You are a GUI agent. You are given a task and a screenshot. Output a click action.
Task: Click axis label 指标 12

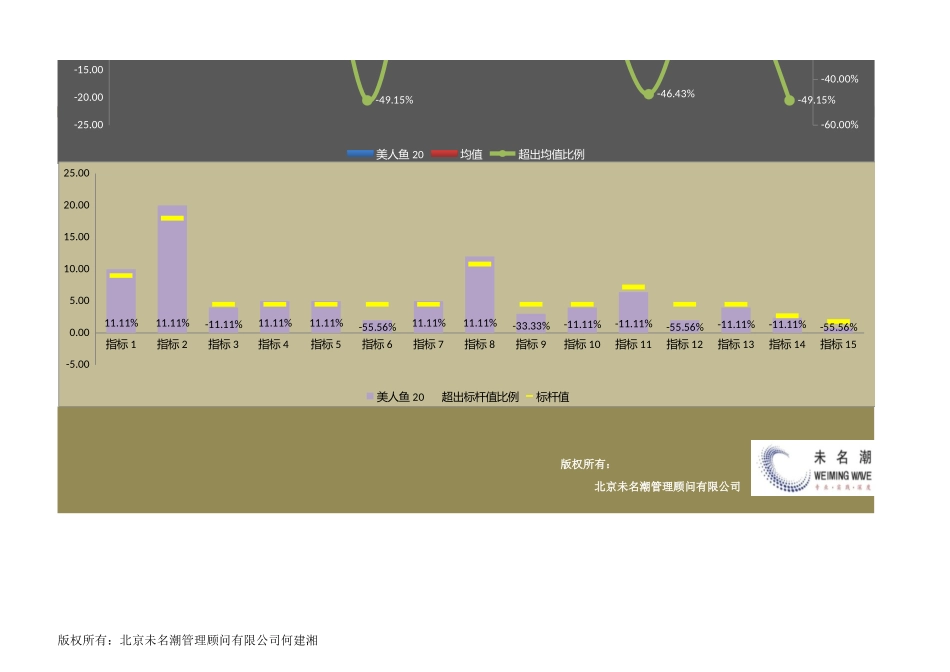[x=685, y=344]
